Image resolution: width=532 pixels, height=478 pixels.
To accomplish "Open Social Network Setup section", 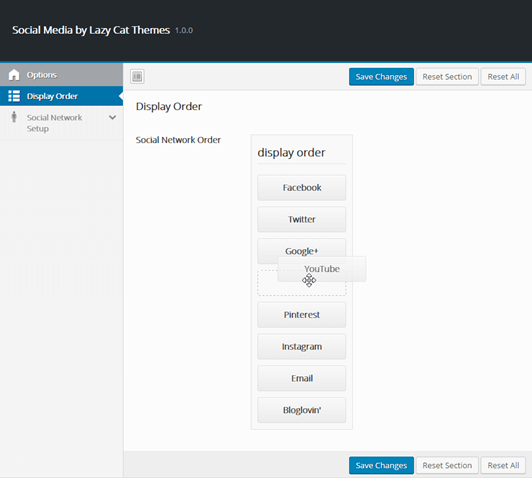I will tap(61, 123).
